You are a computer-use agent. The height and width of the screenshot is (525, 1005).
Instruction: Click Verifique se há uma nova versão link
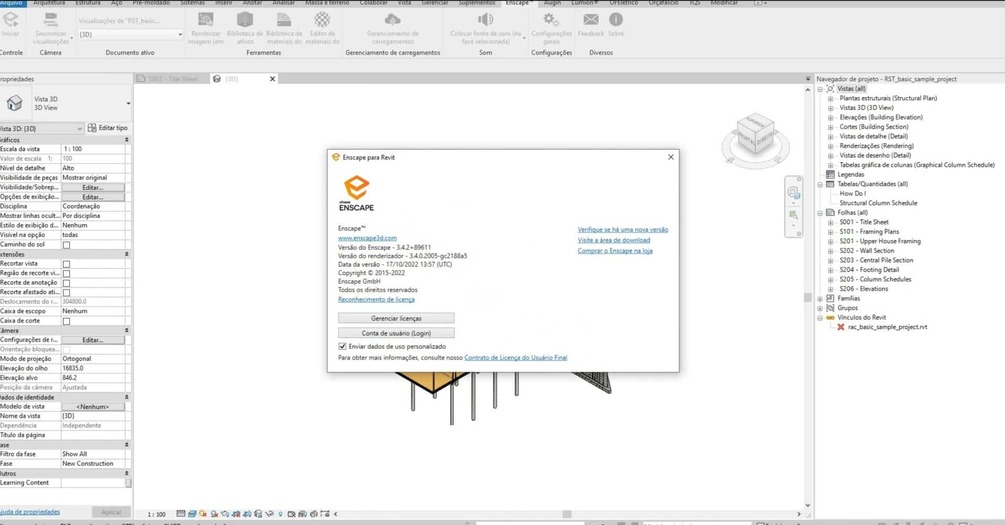point(623,229)
